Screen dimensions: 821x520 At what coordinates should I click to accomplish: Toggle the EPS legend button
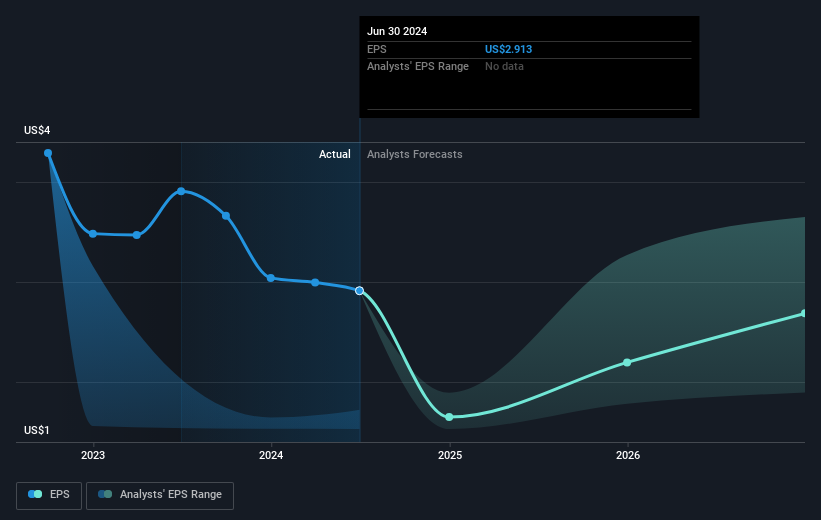(49, 495)
